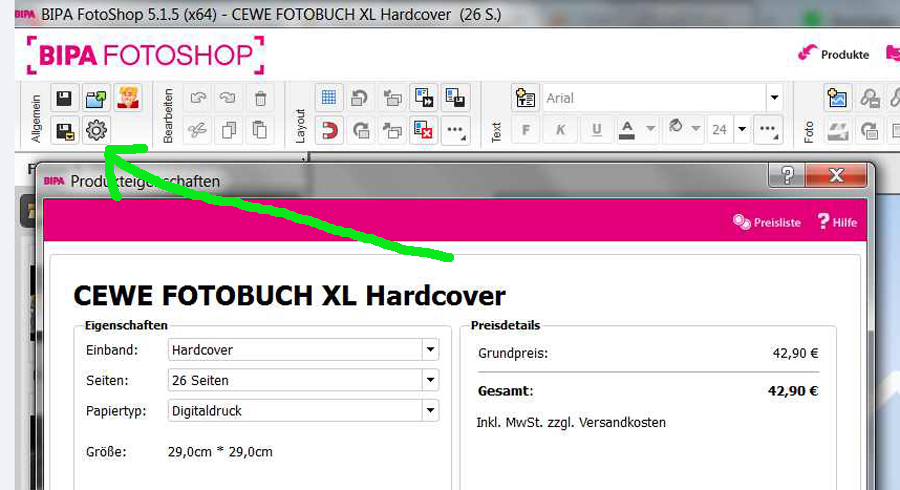Viewport: 900px width, 490px height.
Task: Close the Produkteigenschaften dialog
Action: point(836,175)
